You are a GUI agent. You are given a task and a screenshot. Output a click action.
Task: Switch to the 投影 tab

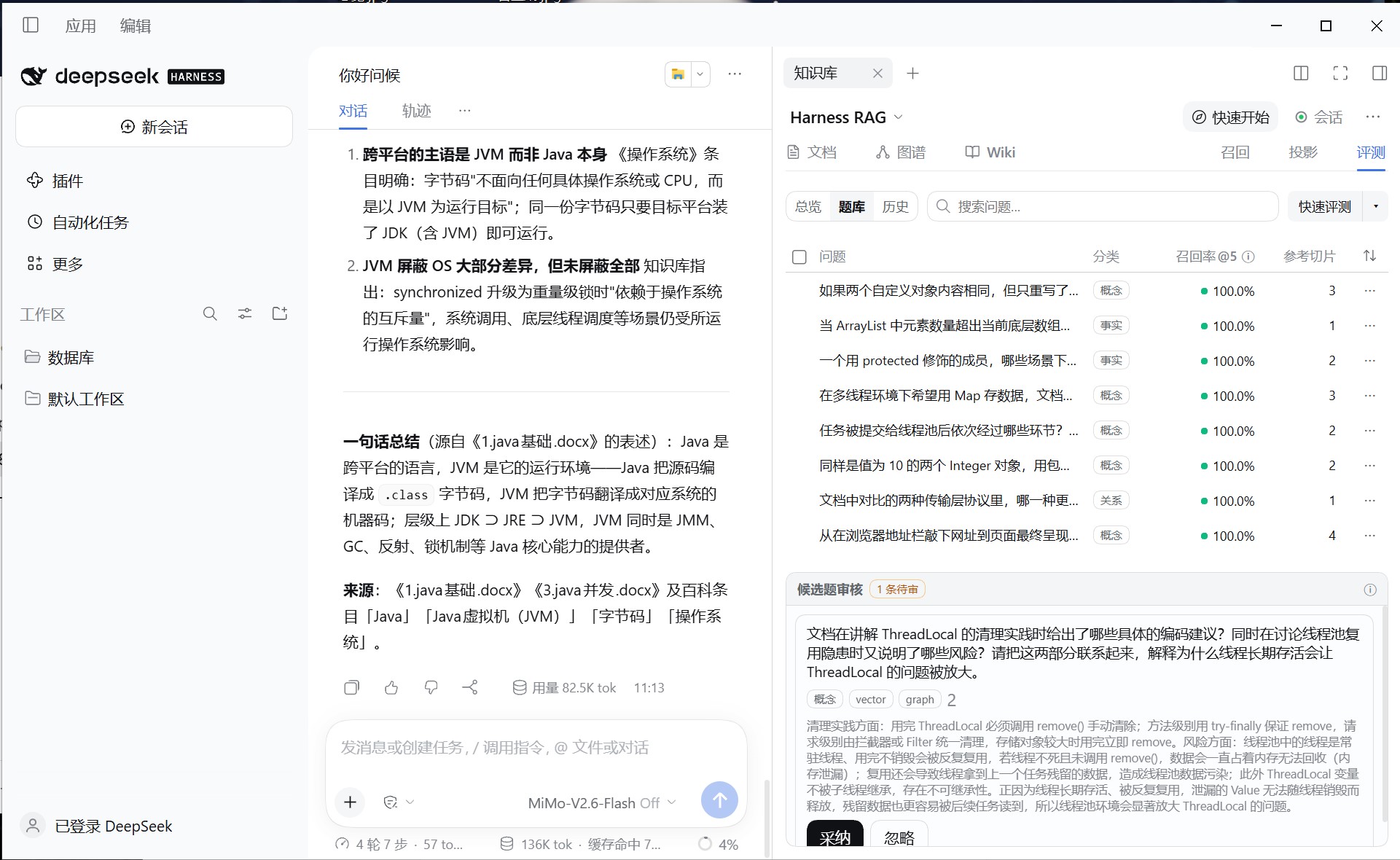coord(1303,152)
